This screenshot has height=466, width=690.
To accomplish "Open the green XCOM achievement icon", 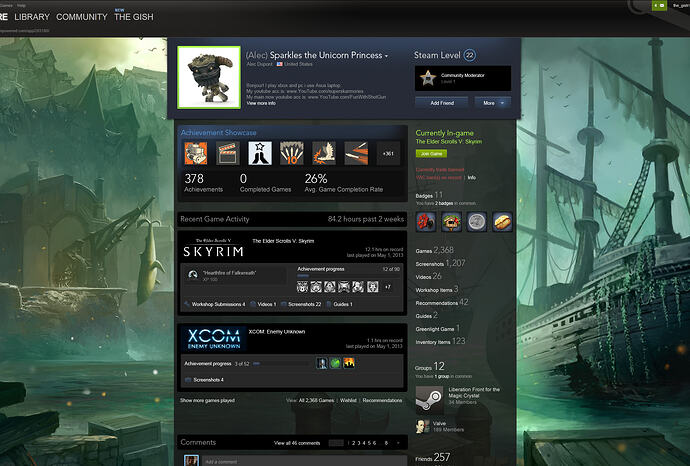I will click(335, 363).
